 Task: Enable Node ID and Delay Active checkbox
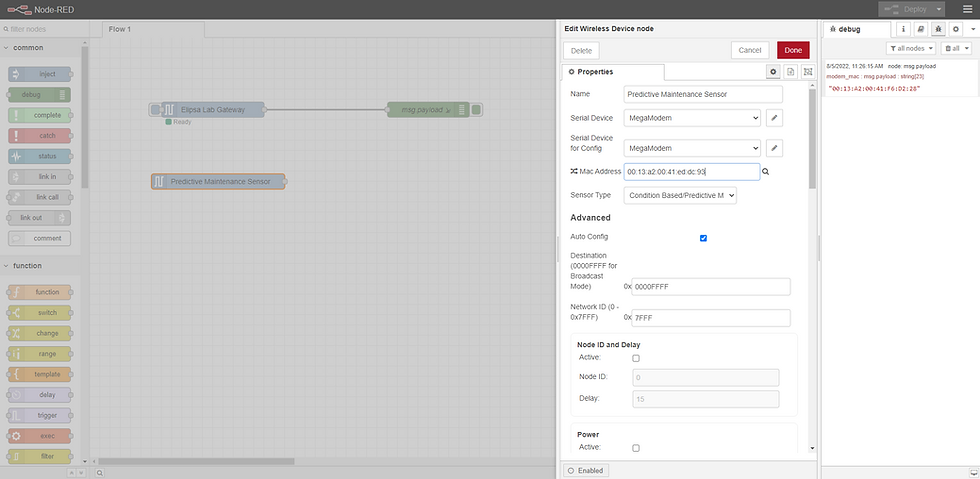pos(636,358)
